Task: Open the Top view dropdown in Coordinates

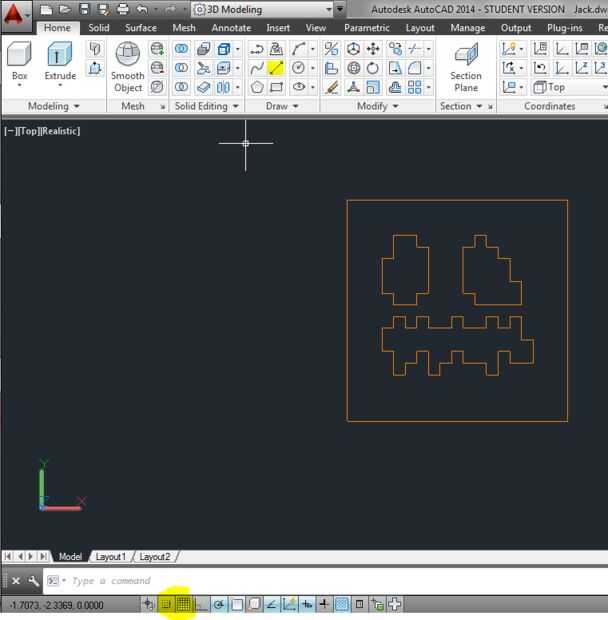Action: [x=569, y=87]
